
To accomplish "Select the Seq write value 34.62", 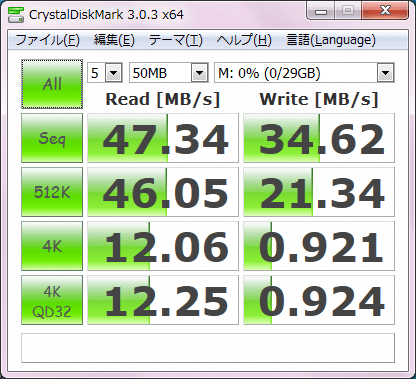I will [319, 138].
